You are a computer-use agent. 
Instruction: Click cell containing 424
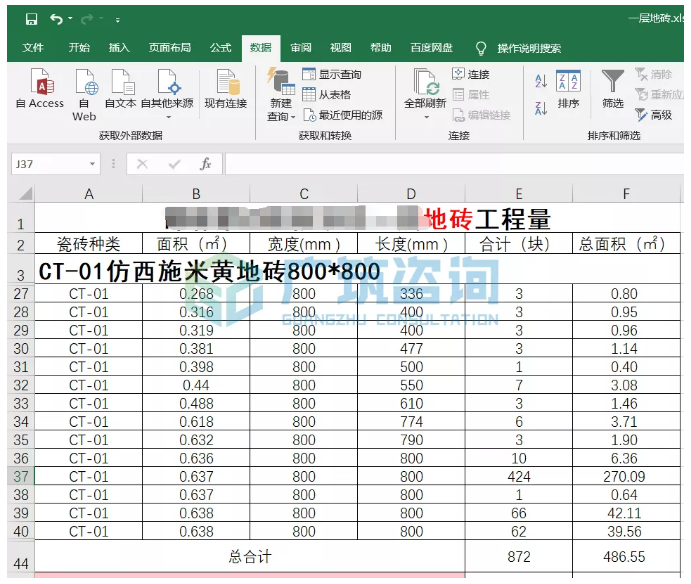(519, 476)
